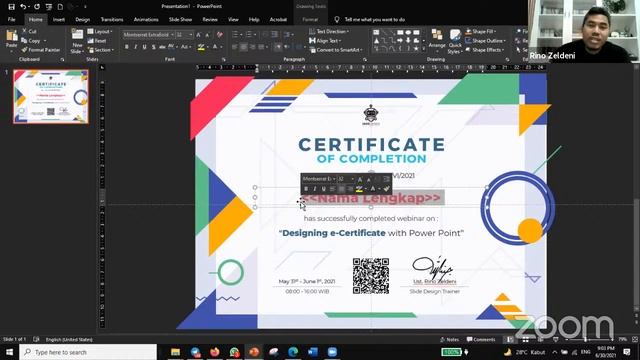Select the text box shape in shapes gallery
Screen dimensions: 640x360
coord(376,32)
